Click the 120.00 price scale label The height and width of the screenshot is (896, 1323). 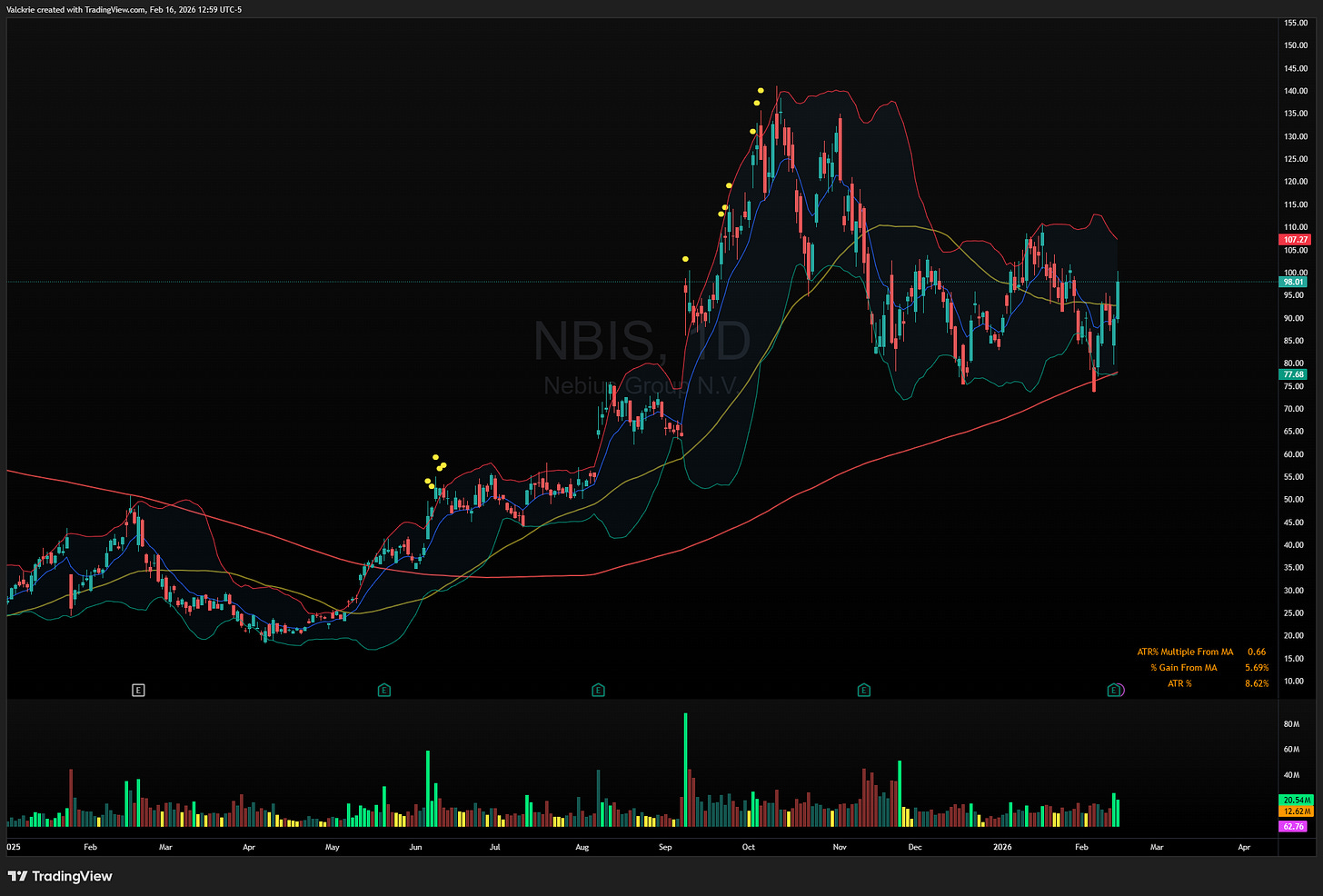click(x=1296, y=182)
